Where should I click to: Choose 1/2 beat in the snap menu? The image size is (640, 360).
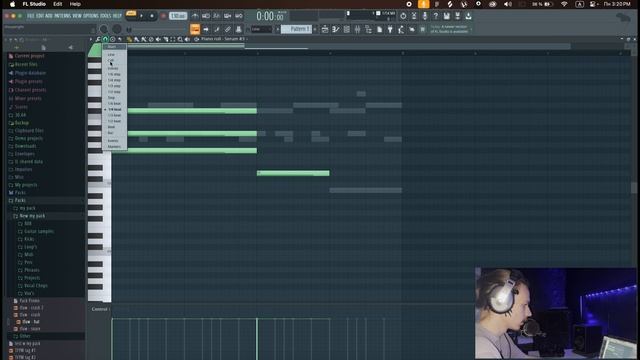pyautogui.click(x=115, y=121)
